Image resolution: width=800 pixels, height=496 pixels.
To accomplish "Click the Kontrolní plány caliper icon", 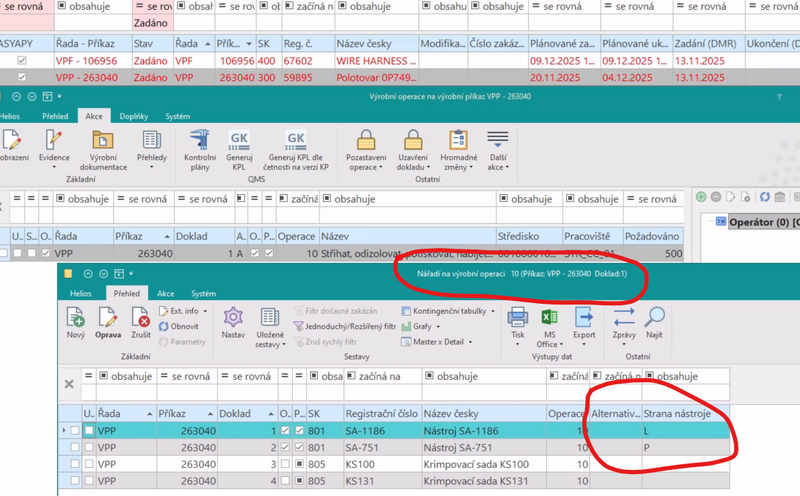I will click(200, 141).
